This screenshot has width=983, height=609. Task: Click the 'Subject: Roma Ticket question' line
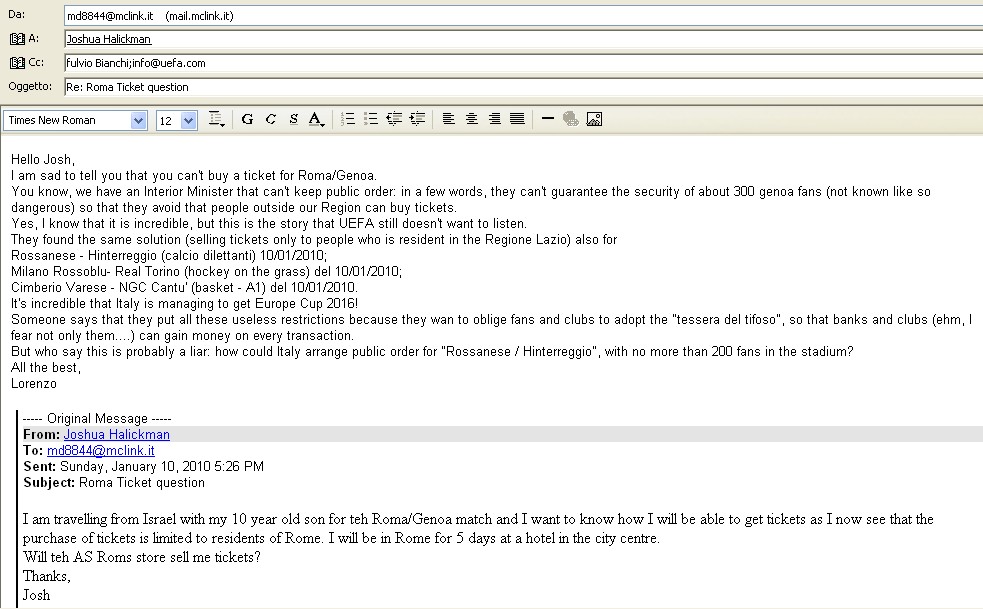point(114,482)
